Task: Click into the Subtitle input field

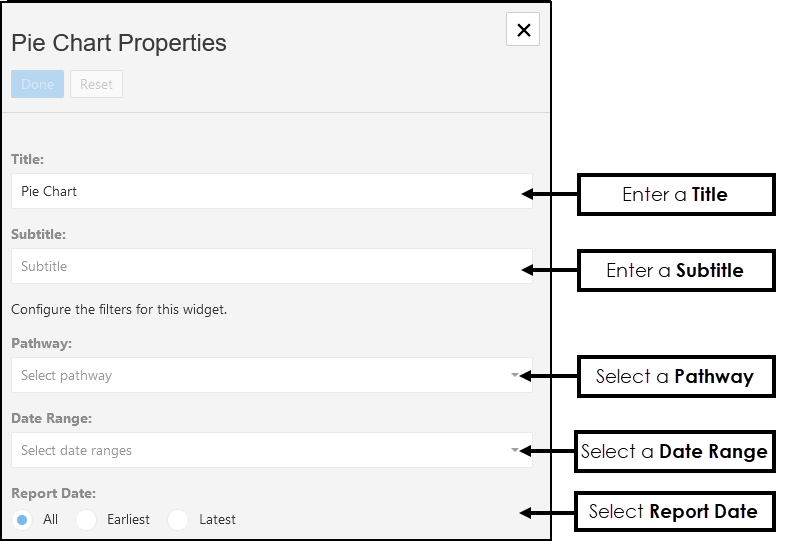Action: point(271,266)
